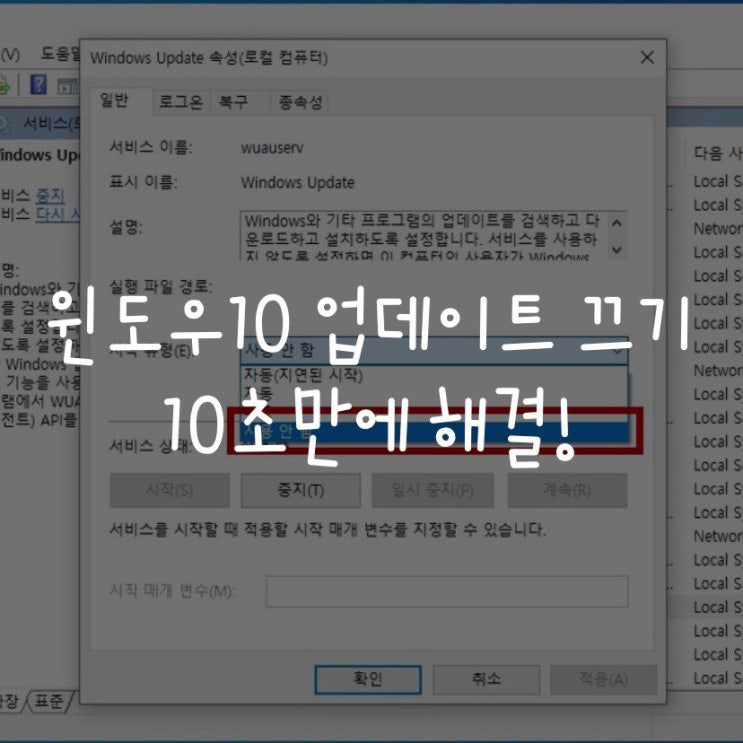Viewport: 743px width, 743px height.
Task: Click the 다음 사 column header
Action: 717,153
